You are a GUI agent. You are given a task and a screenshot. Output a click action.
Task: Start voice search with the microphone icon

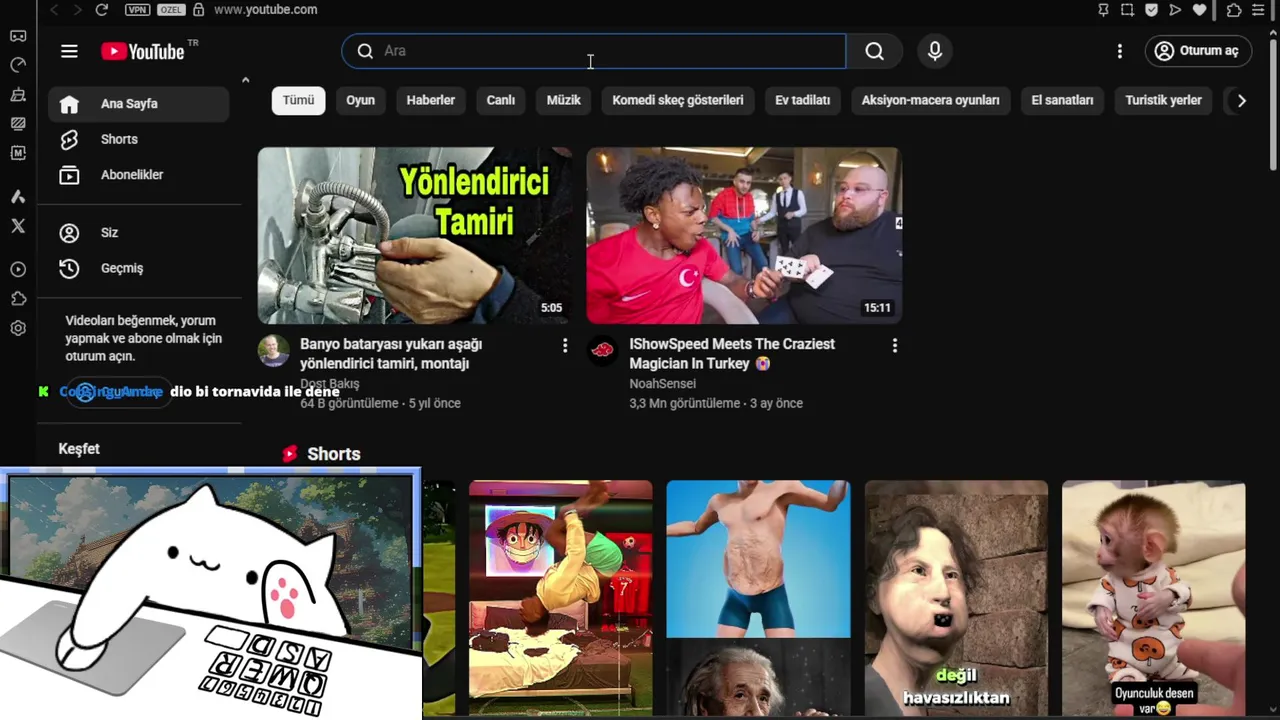[x=935, y=51]
